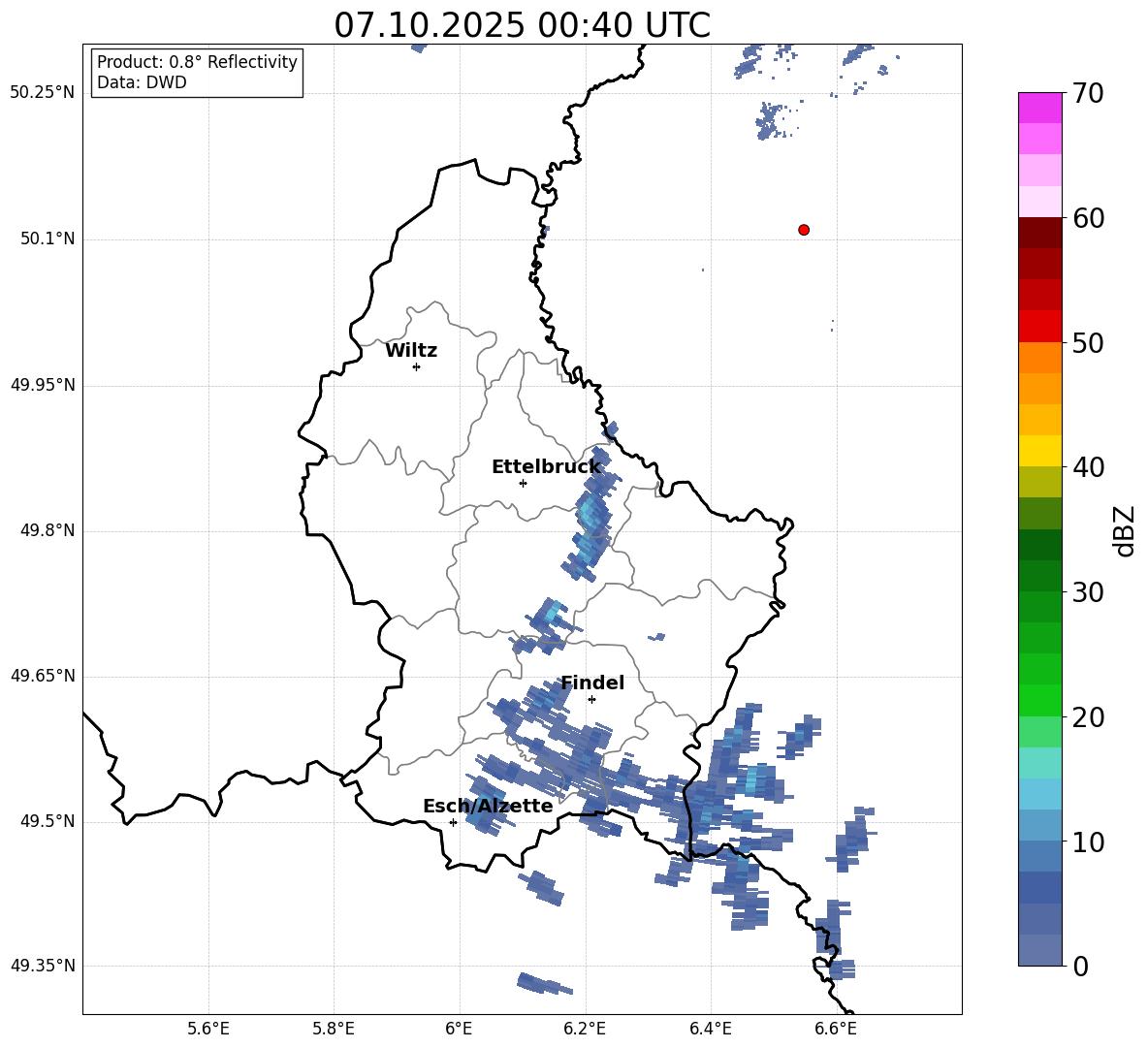Click the 49.8°N latitude label
1148x1048 pixels.
pyautogui.click(x=48, y=530)
